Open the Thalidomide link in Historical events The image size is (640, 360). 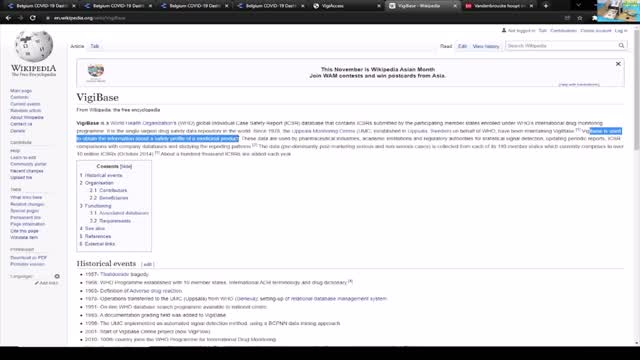(x=114, y=274)
